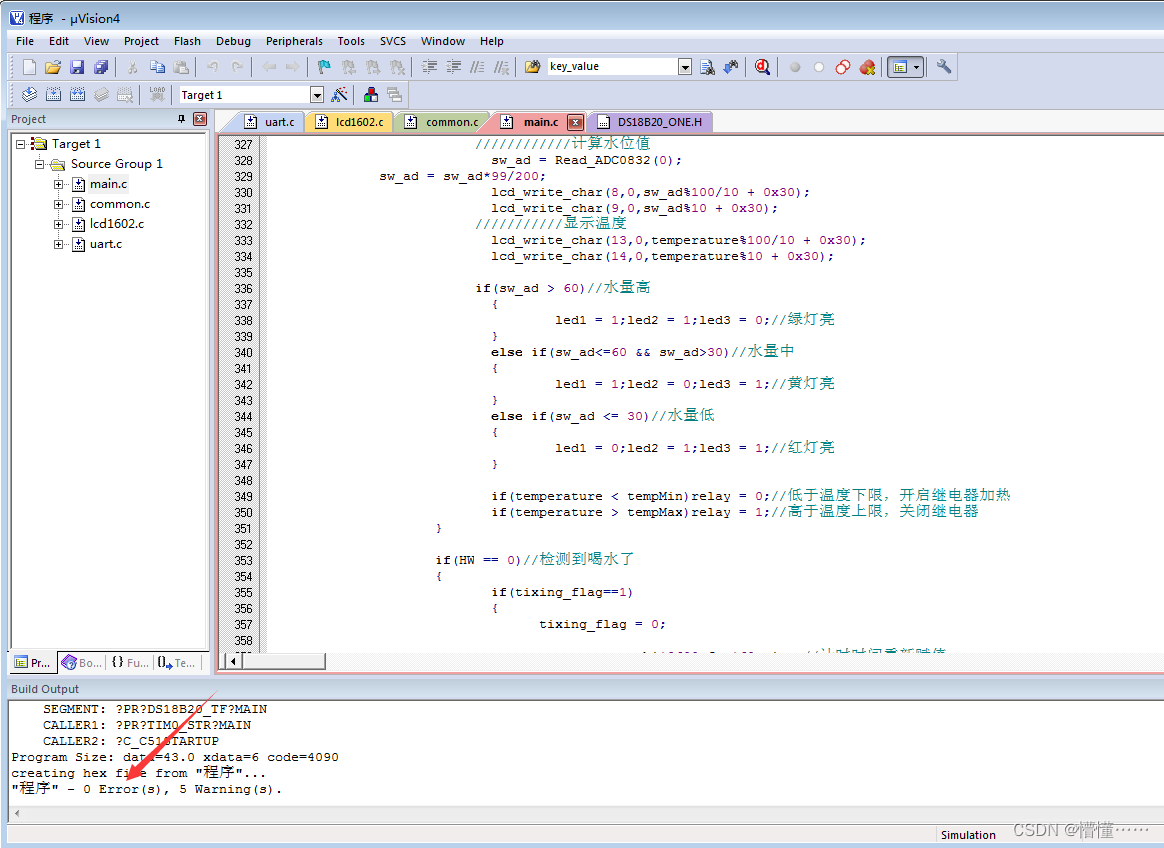
Task: Switch to DS18B20_ONE.H editor tab
Action: point(651,122)
